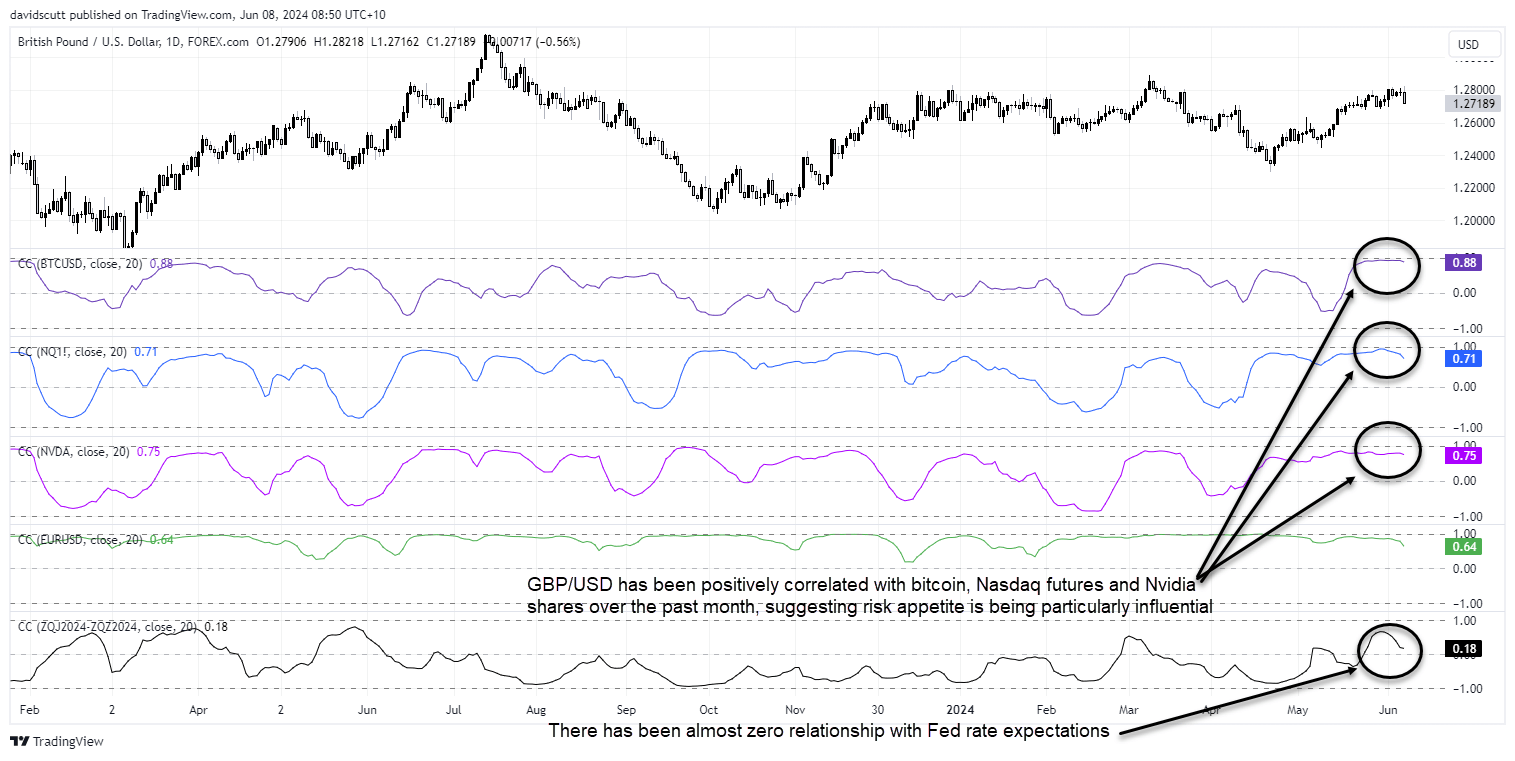Click the Aug label on time axis
Image resolution: width=1515 pixels, height=761 pixels.
pyautogui.click(x=538, y=710)
